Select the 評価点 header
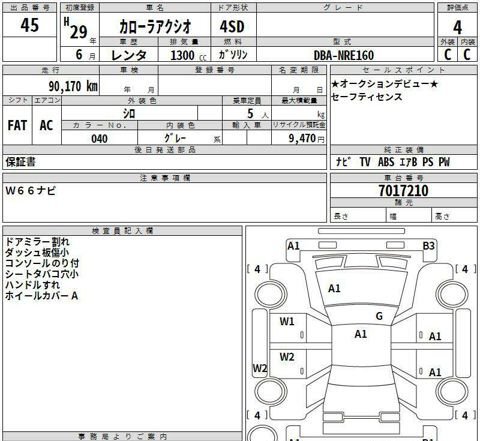 457,8
